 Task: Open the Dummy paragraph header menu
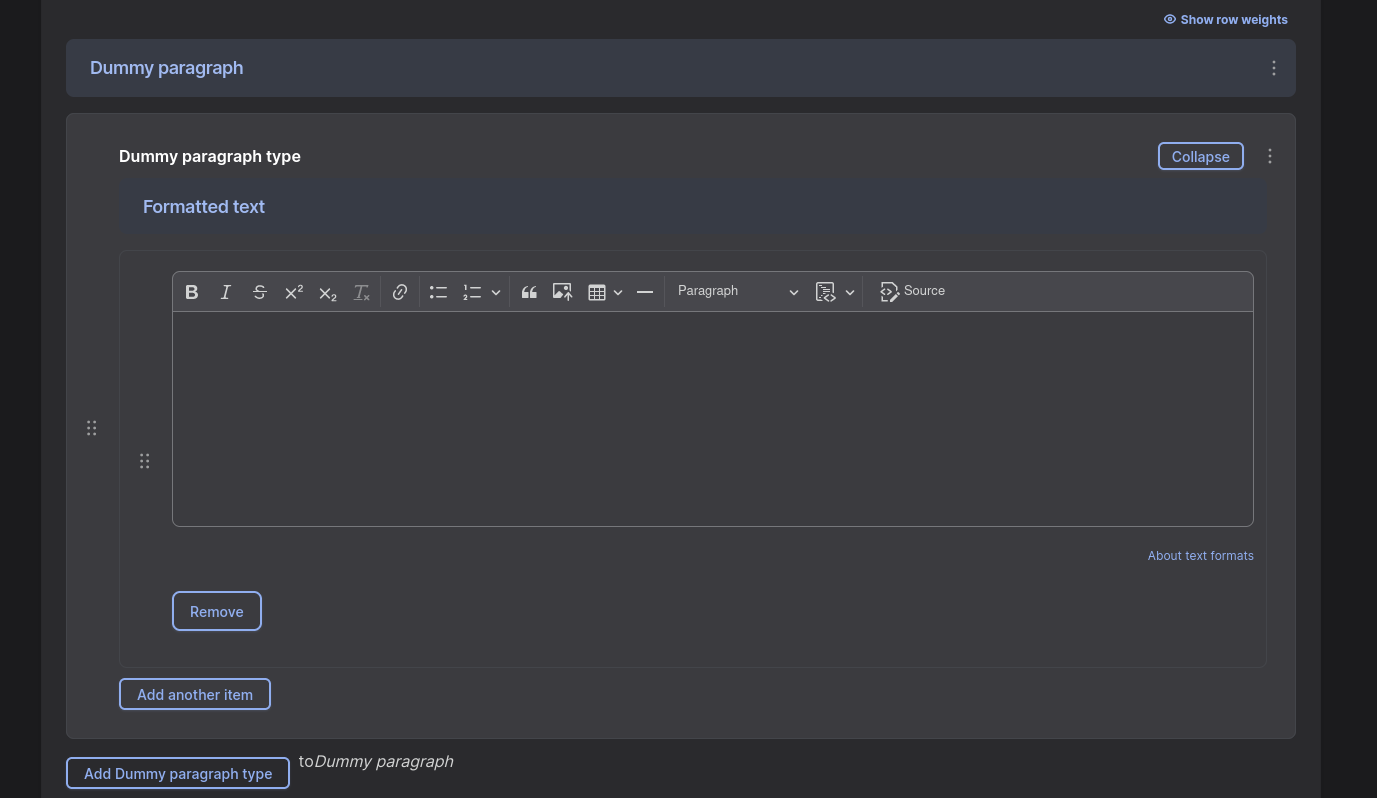point(1273,67)
